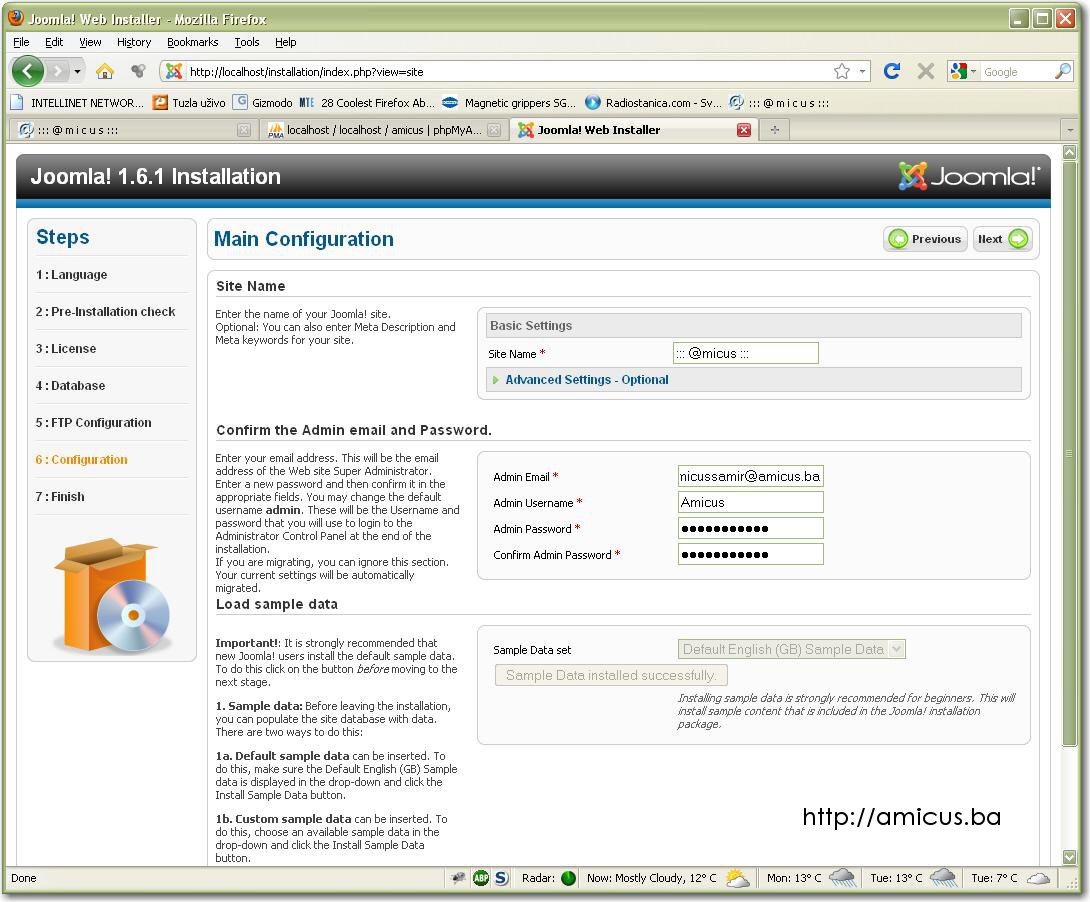Screen dimensions: 1090x902
Task: Open the Gizmodo bookmark
Action: click(x=263, y=103)
